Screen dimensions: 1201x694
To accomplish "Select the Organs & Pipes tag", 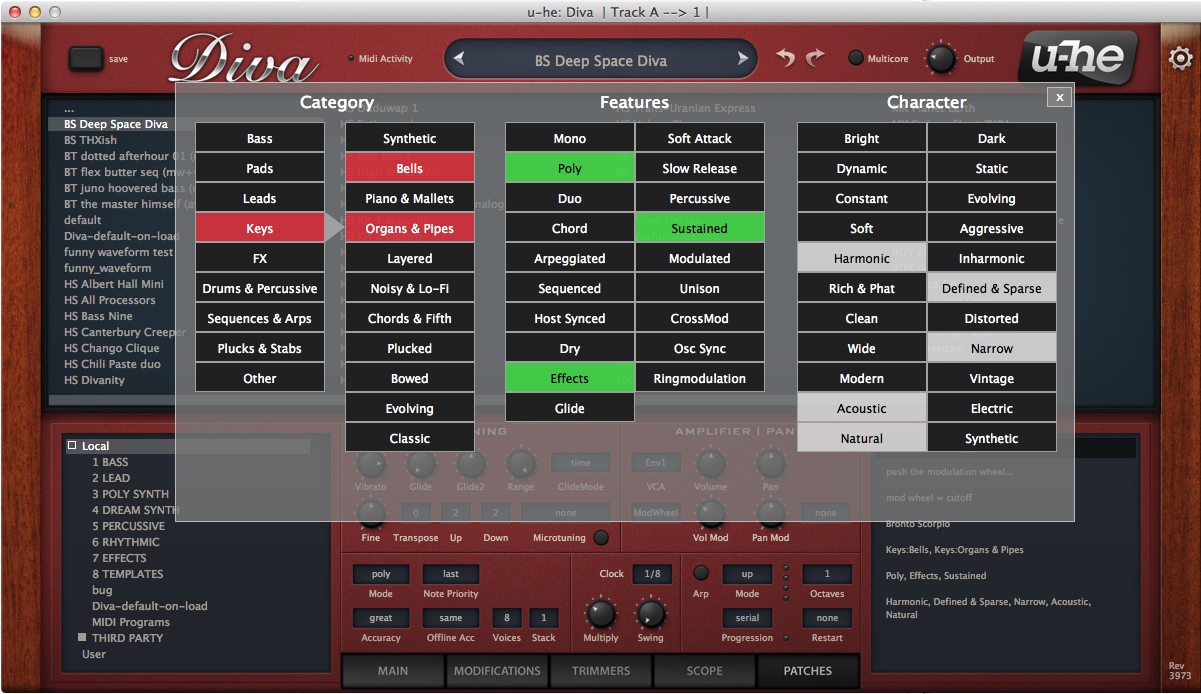I will pyautogui.click(x=410, y=228).
